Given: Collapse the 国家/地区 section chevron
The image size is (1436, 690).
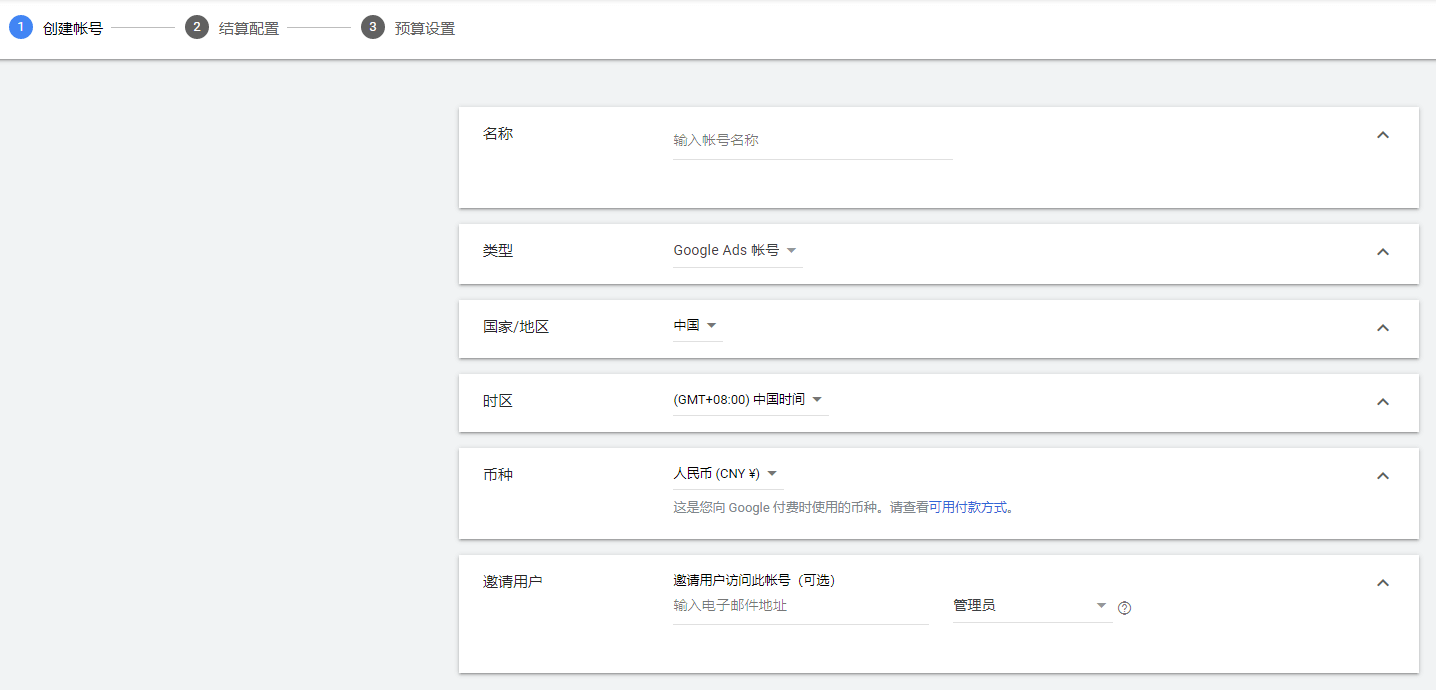Looking at the screenshot, I should pyautogui.click(x=1383, y=328).
